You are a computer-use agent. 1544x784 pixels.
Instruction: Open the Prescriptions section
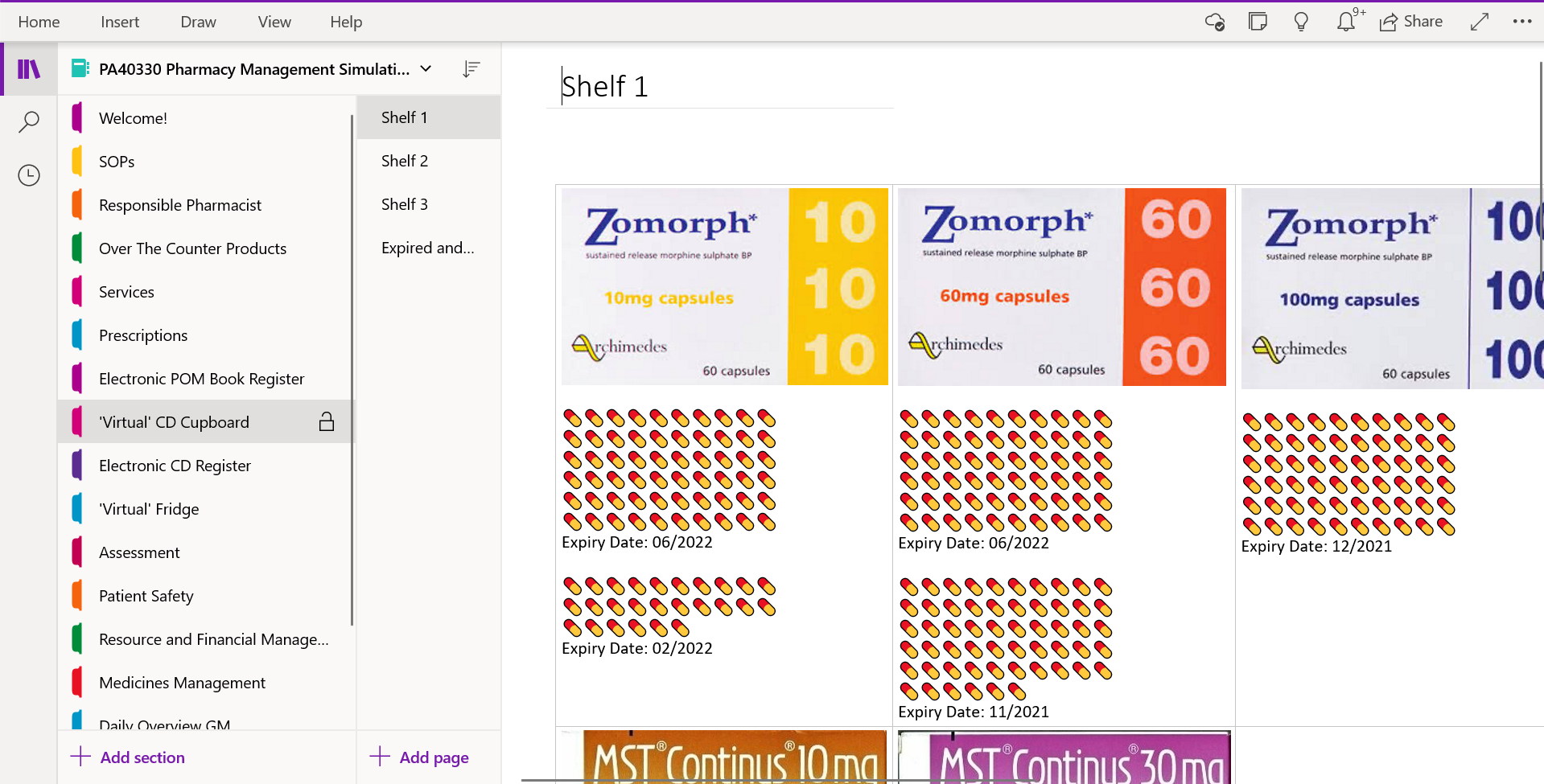[205, 335]
